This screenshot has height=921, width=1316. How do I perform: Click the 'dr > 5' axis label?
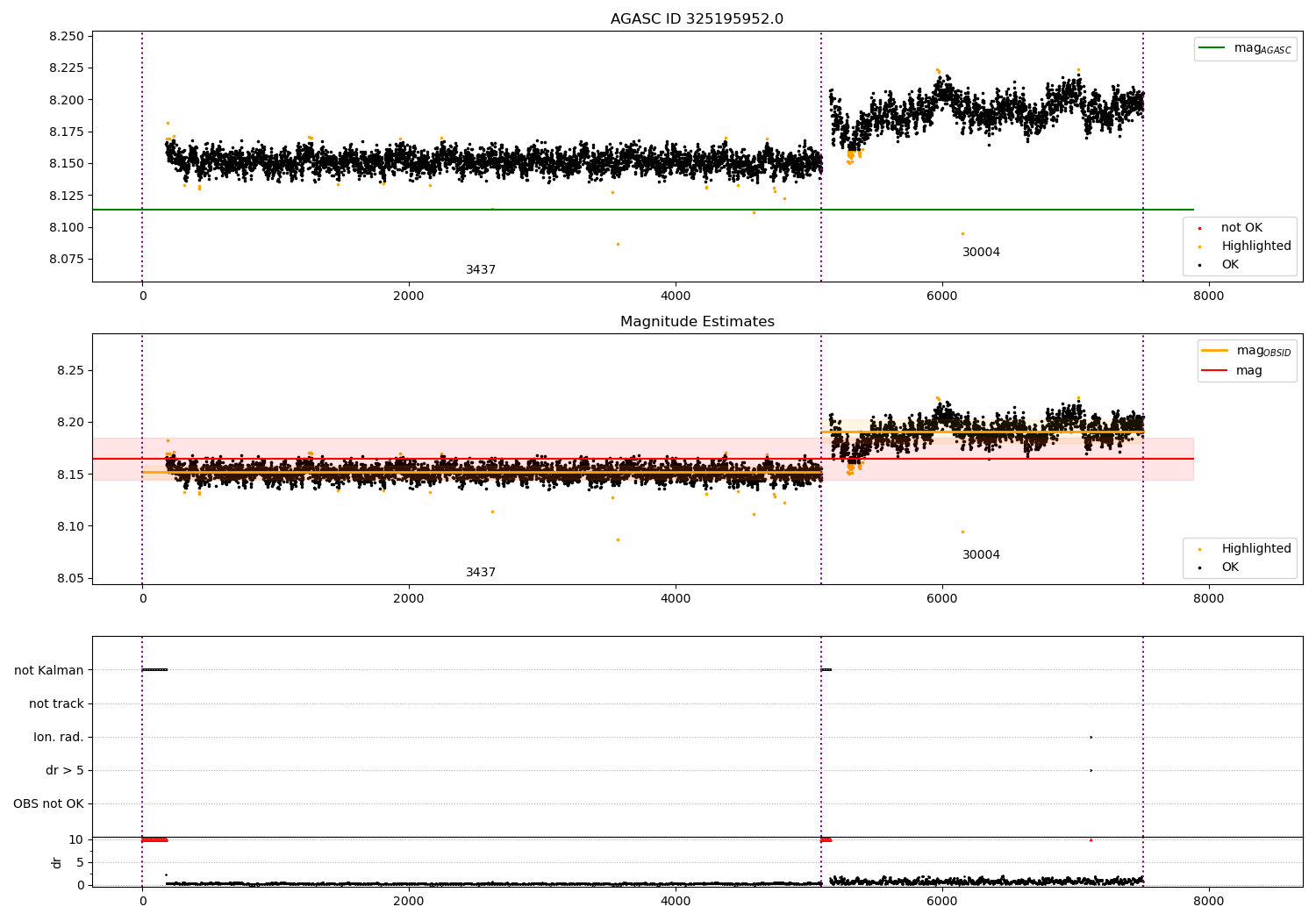65,770
